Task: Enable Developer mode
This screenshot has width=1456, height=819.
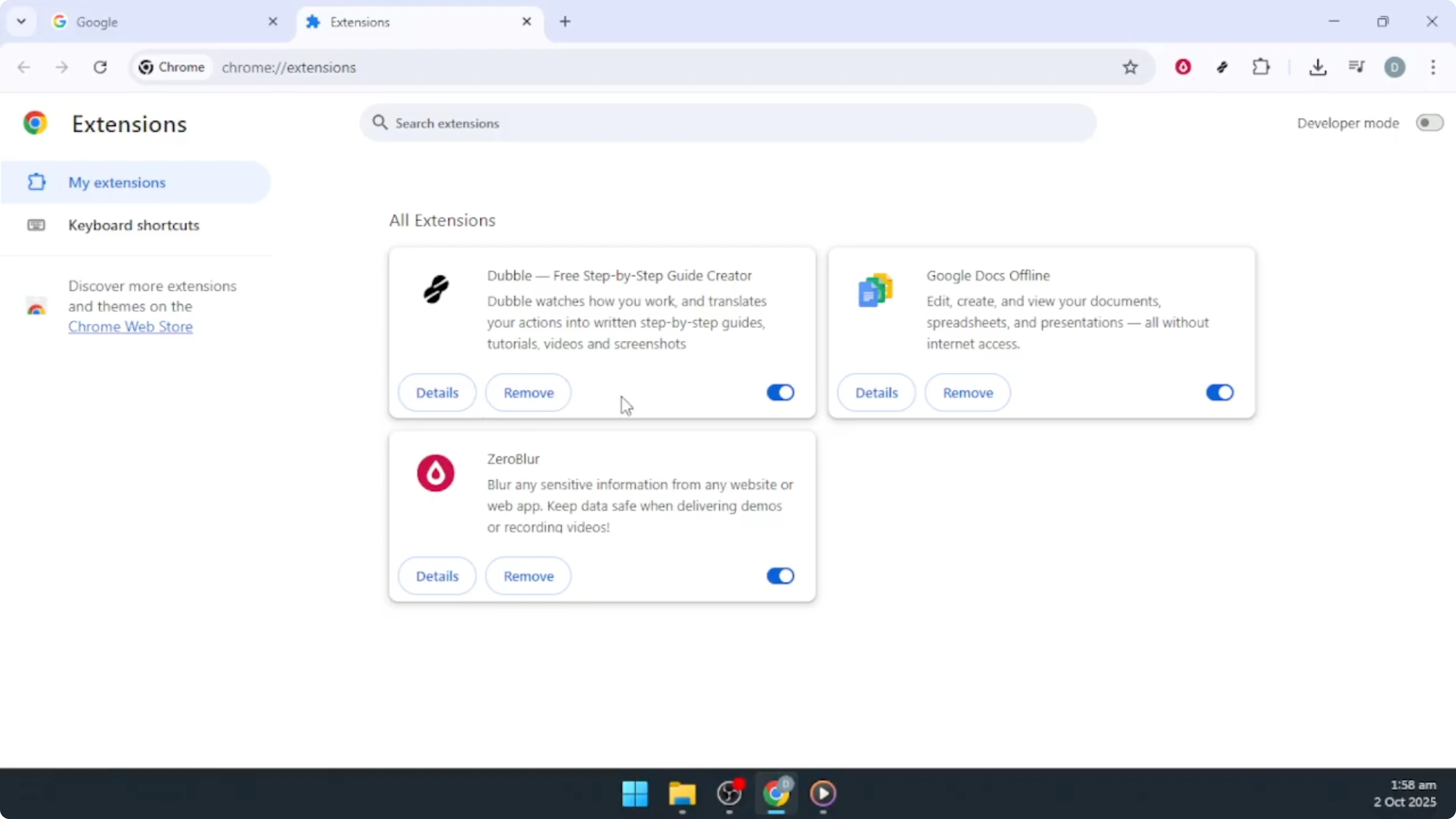Action: pos(1429,123)
